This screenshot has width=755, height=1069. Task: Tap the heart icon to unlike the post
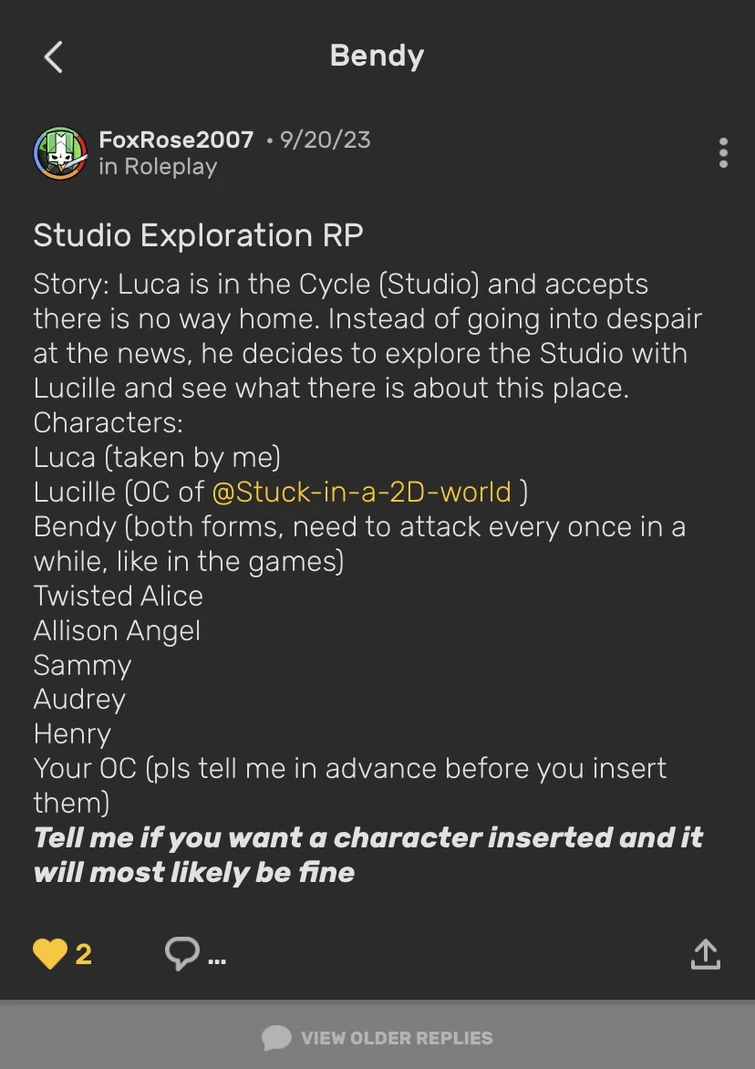point(50,951)
